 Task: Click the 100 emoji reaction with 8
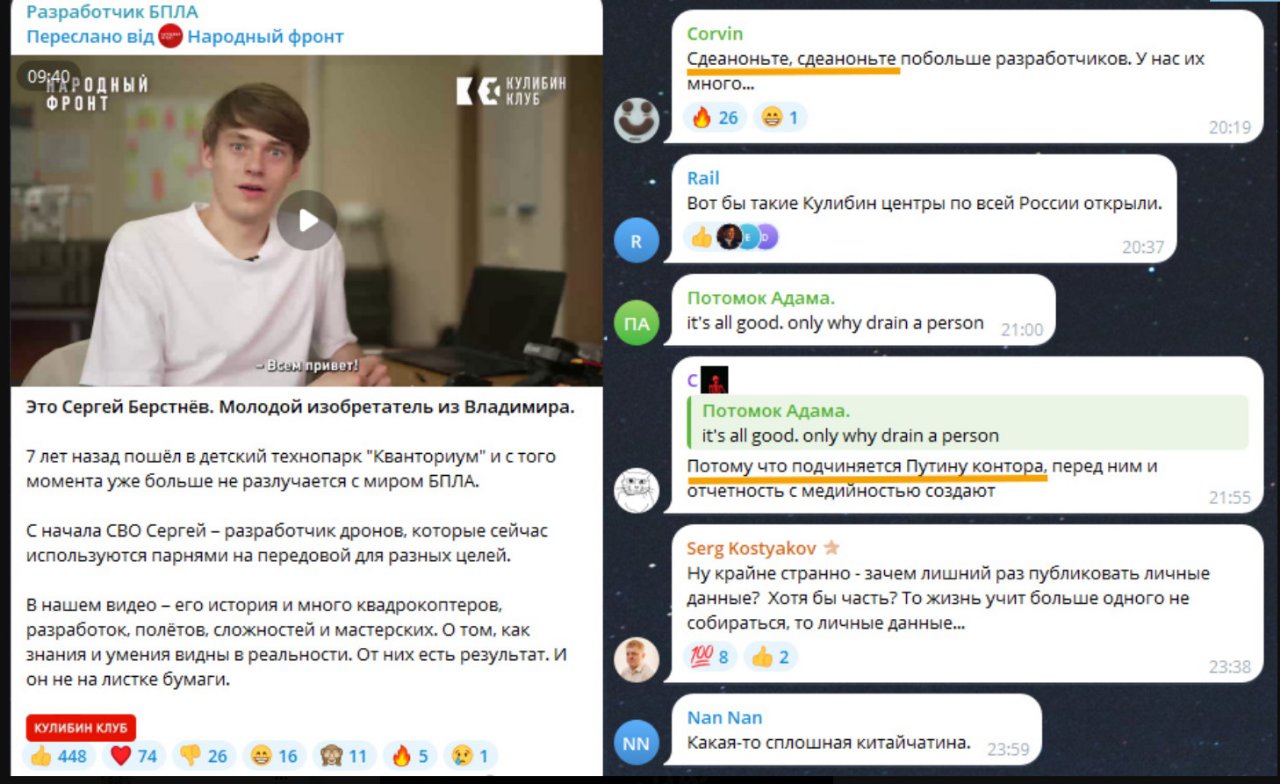710,657
